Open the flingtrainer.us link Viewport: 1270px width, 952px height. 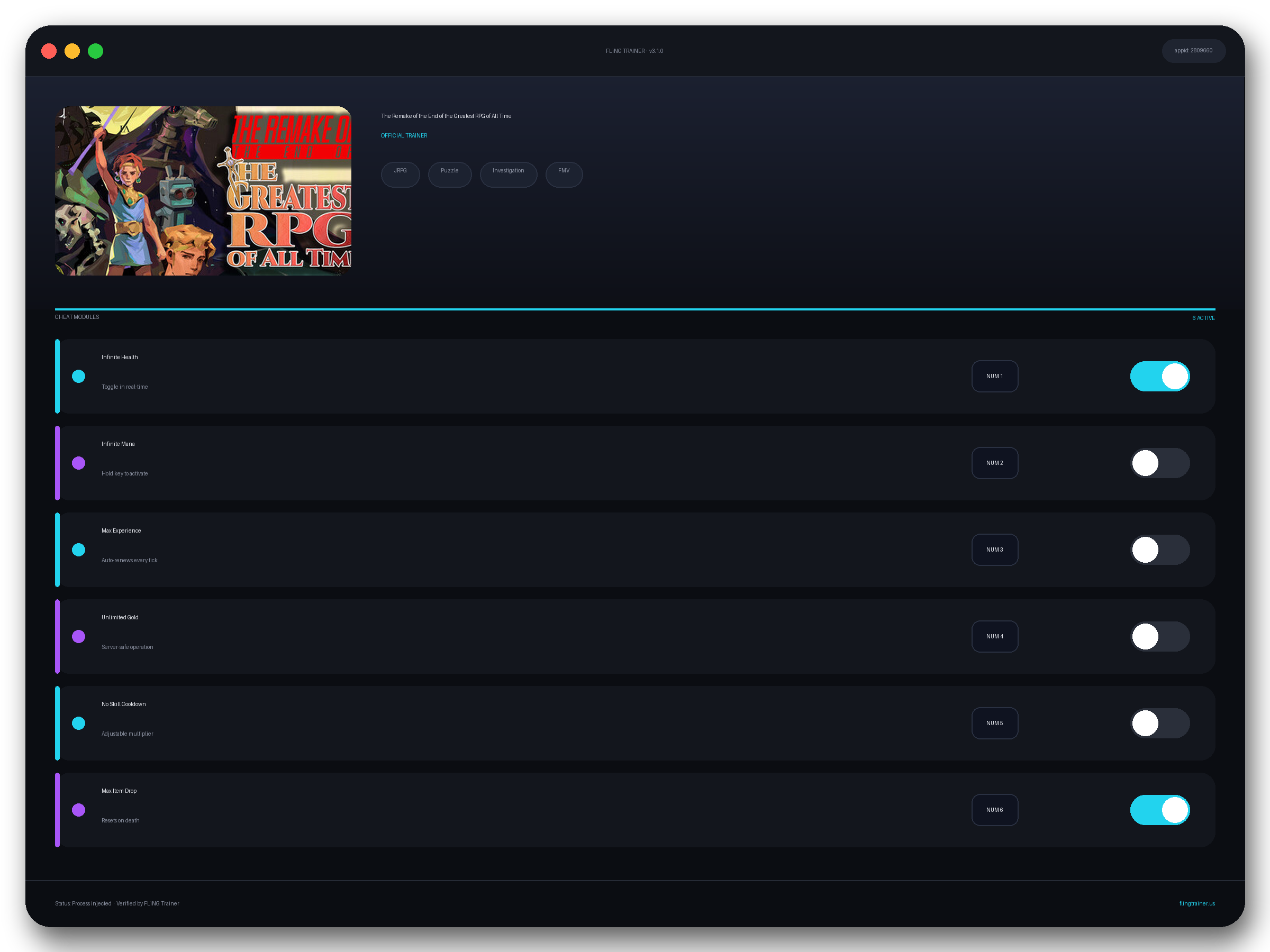click(x=1196, y=903)
